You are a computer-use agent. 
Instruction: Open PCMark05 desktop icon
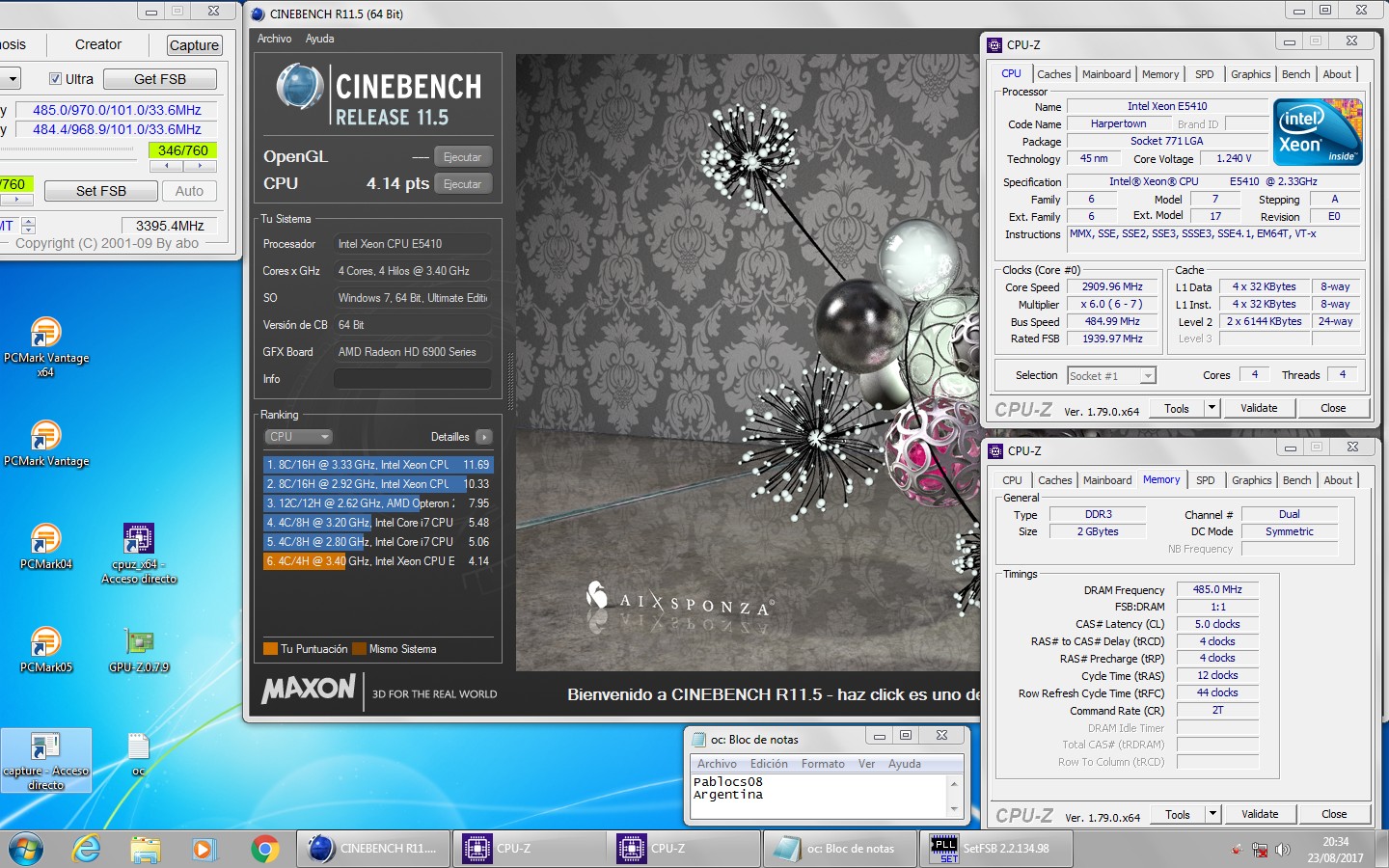[45, 649]
